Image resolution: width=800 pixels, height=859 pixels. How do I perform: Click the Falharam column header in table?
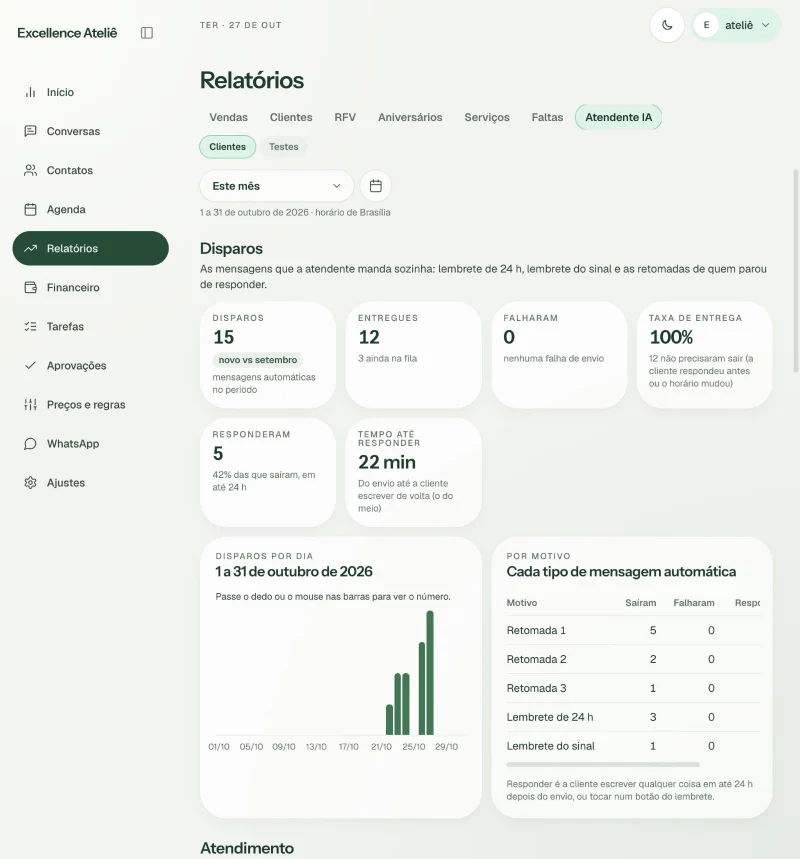(694, 603)
